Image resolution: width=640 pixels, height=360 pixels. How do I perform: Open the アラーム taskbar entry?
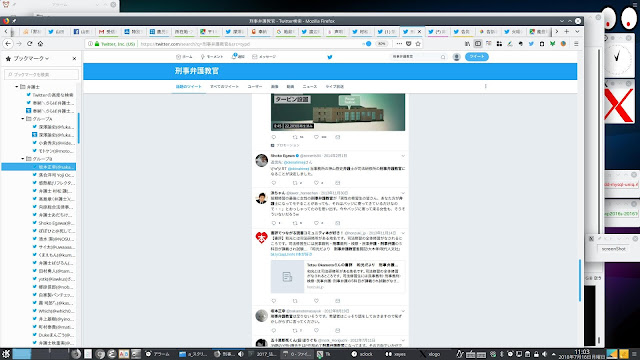[158, 354]
